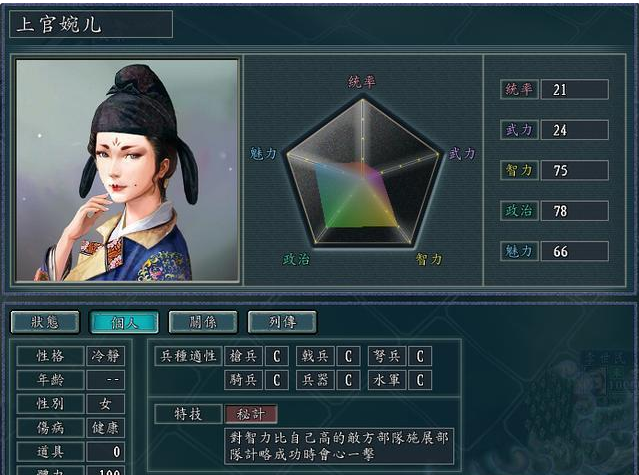The height and width of the screenshot is (475, 639).
Task: Click the 水軍 troop aptitude label
Action: click(387, 380)
